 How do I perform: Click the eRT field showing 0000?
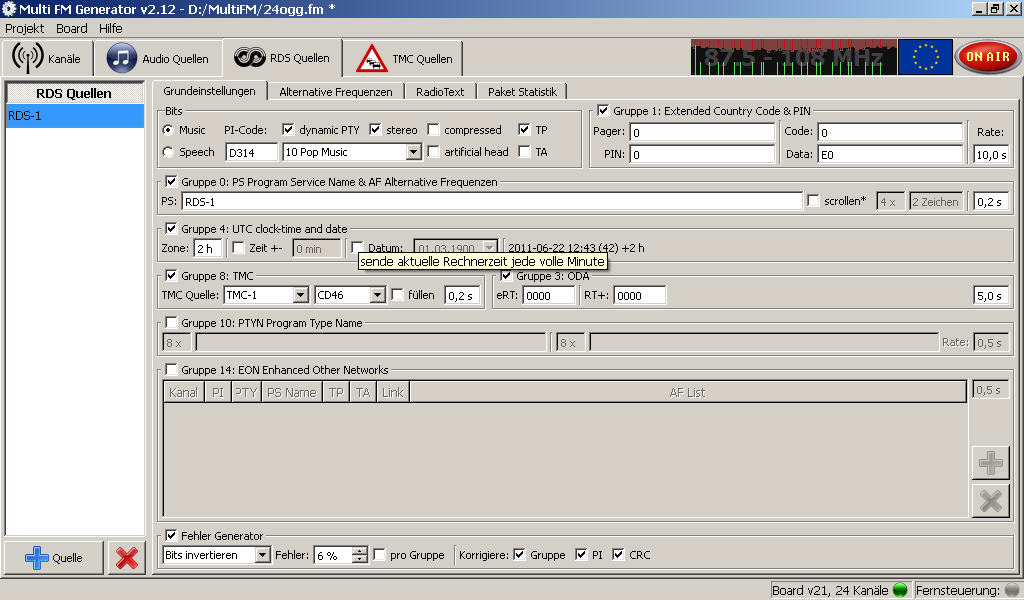[x=549, y=296]
